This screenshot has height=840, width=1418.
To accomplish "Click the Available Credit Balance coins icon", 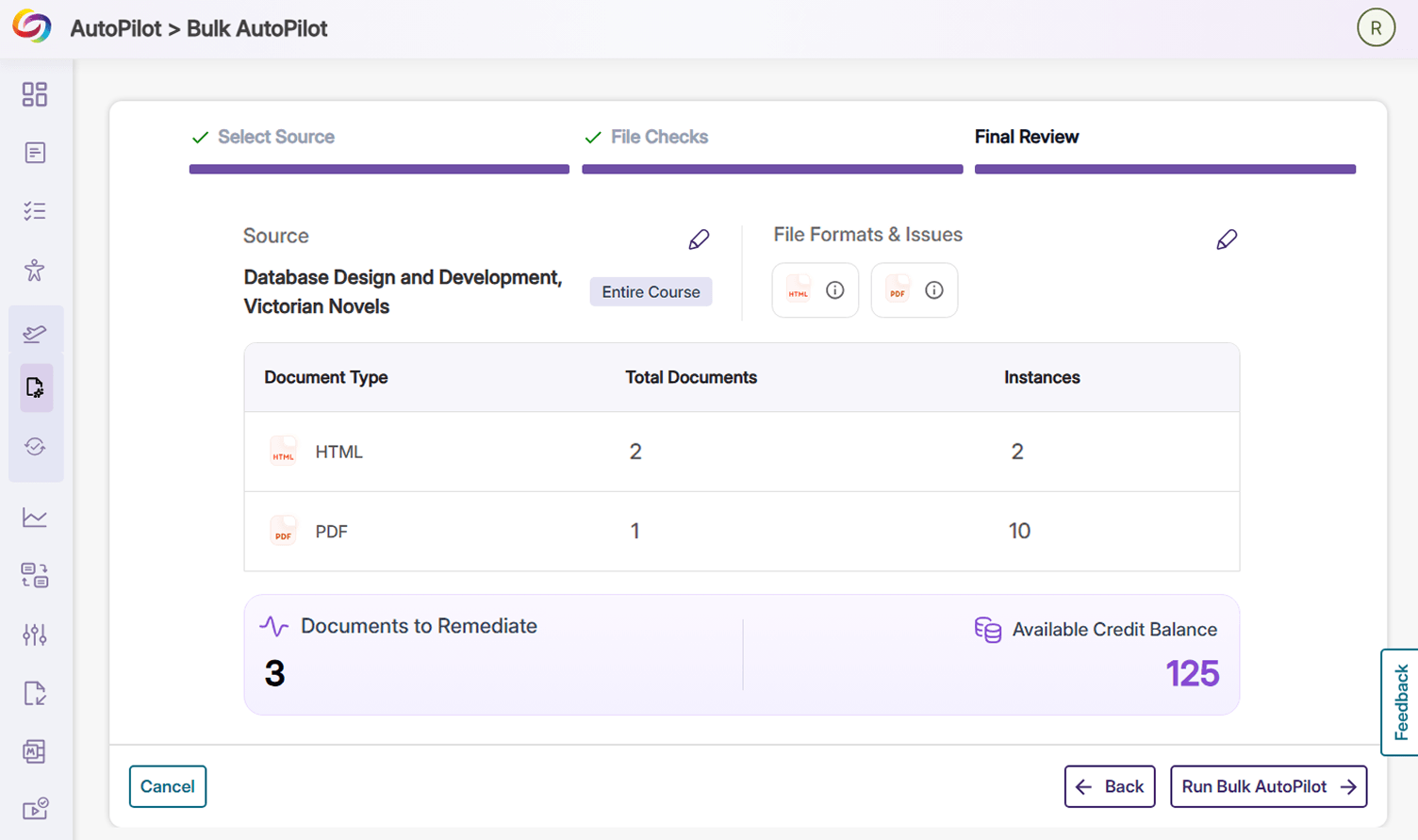I will coord(988,630).
